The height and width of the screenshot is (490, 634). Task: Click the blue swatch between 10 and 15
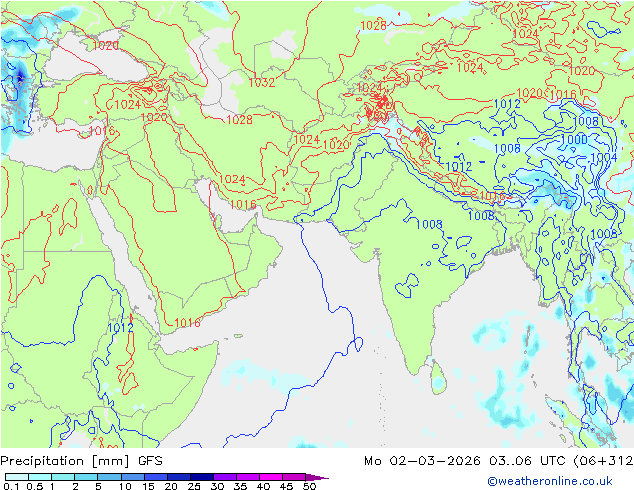tap(132, 477)
